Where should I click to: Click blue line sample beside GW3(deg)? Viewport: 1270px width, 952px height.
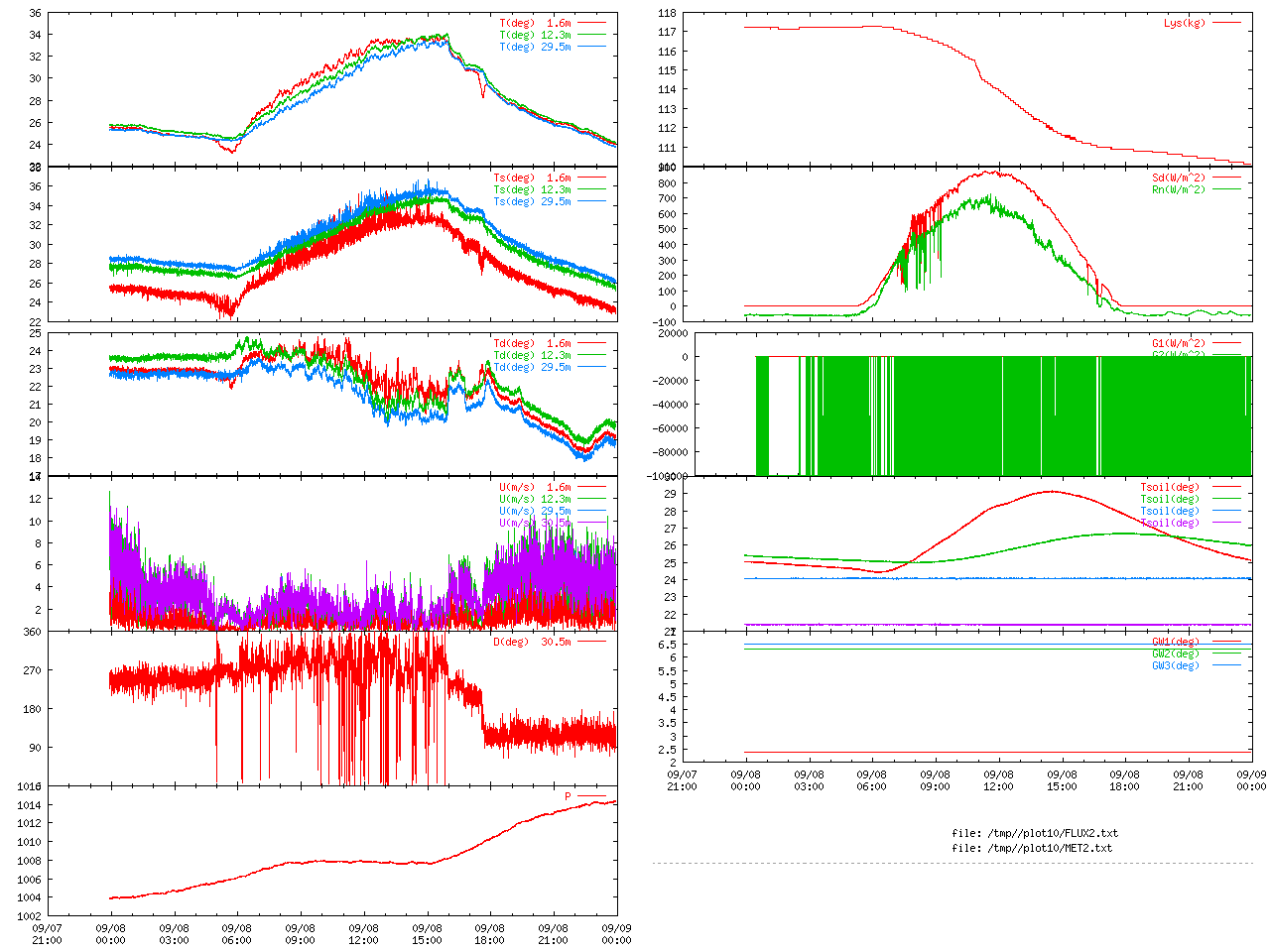point(1226,665)
